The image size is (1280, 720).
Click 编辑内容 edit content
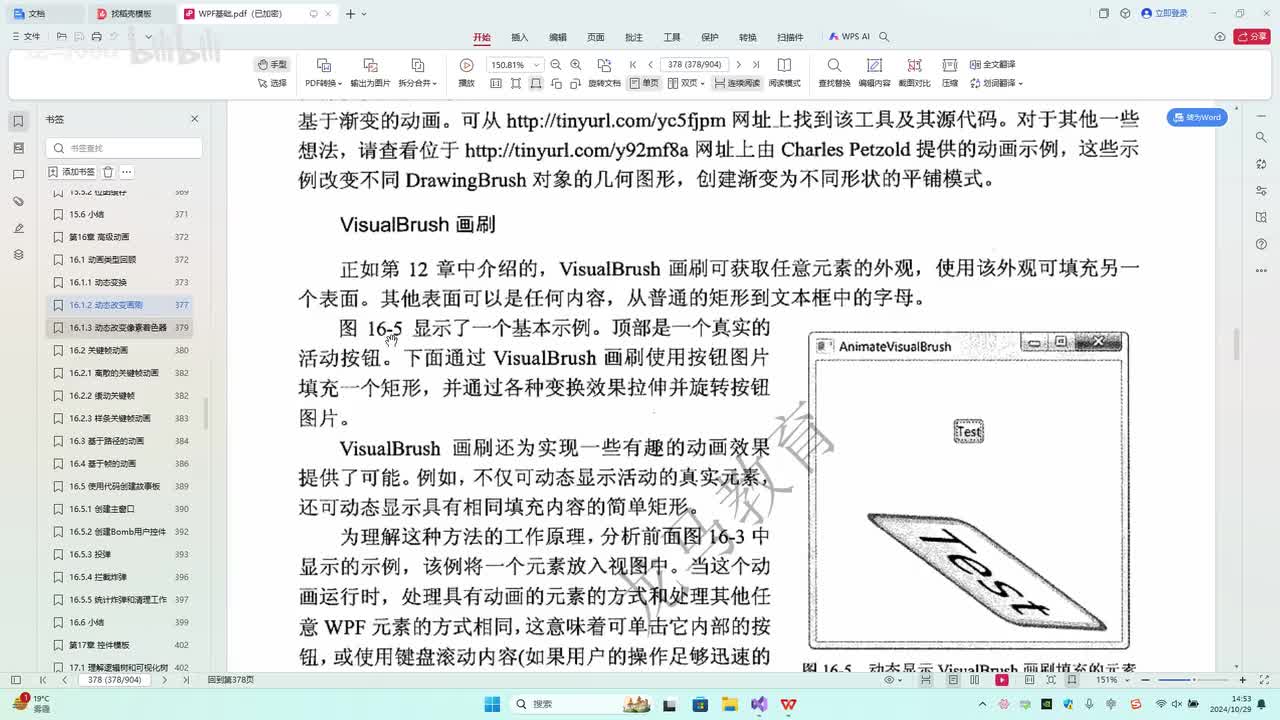[874, 73]
